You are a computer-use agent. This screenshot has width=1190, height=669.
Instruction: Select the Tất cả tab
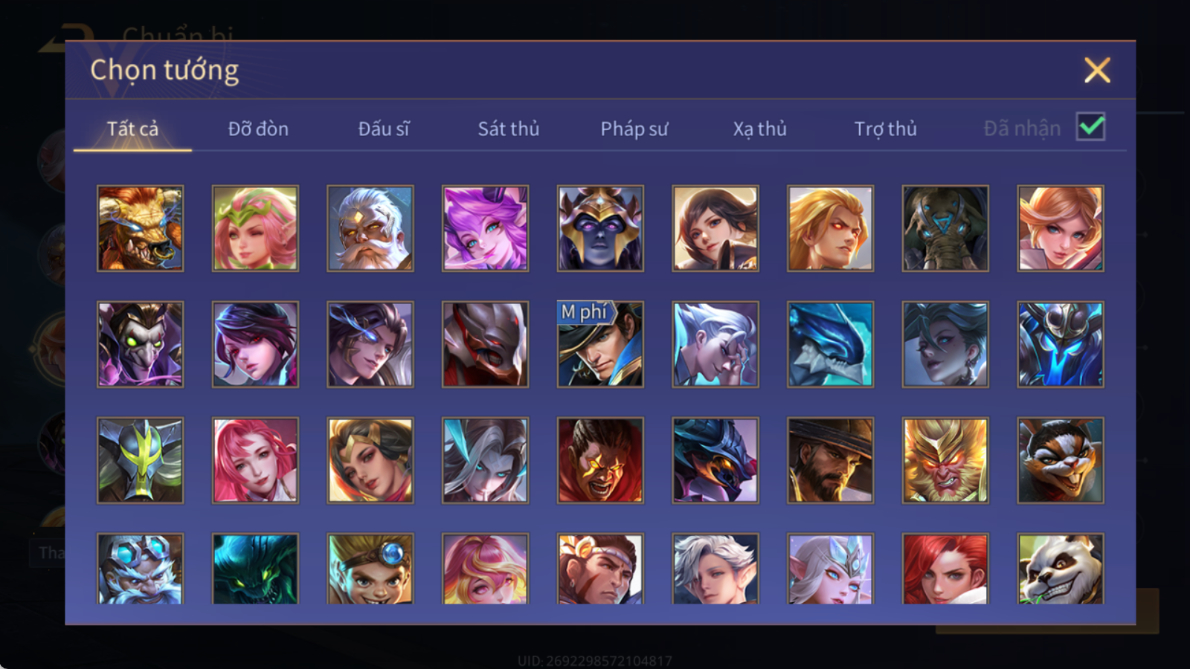pyautogui.click(x=133, y=129)
